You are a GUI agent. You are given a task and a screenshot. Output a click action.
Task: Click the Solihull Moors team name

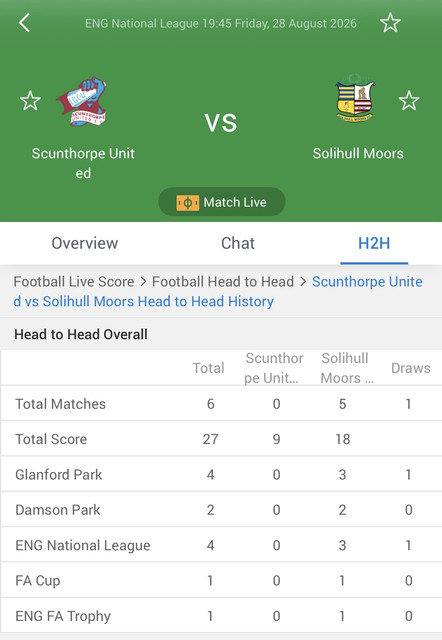(358, 153)
